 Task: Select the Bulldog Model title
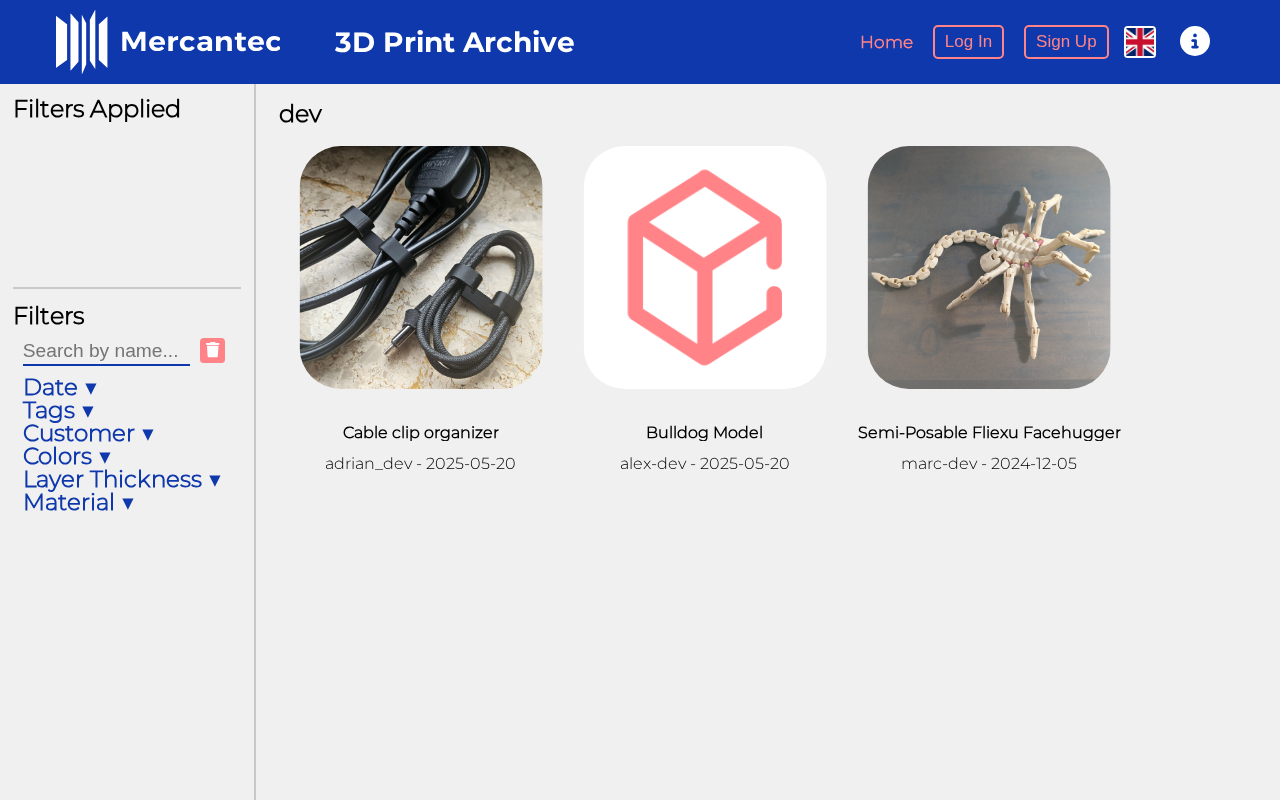pos(705,433)
